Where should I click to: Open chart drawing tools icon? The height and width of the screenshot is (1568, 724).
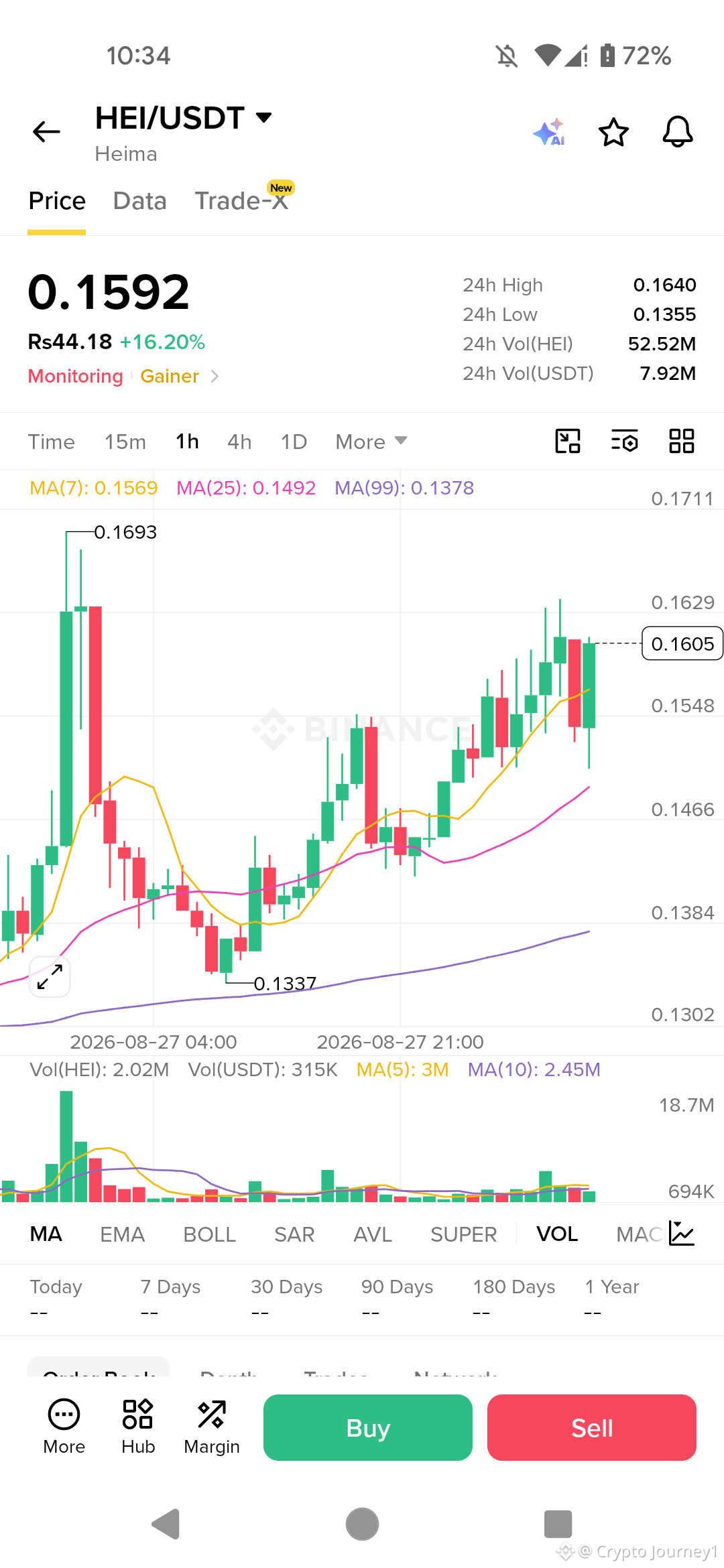click(568, 441)
